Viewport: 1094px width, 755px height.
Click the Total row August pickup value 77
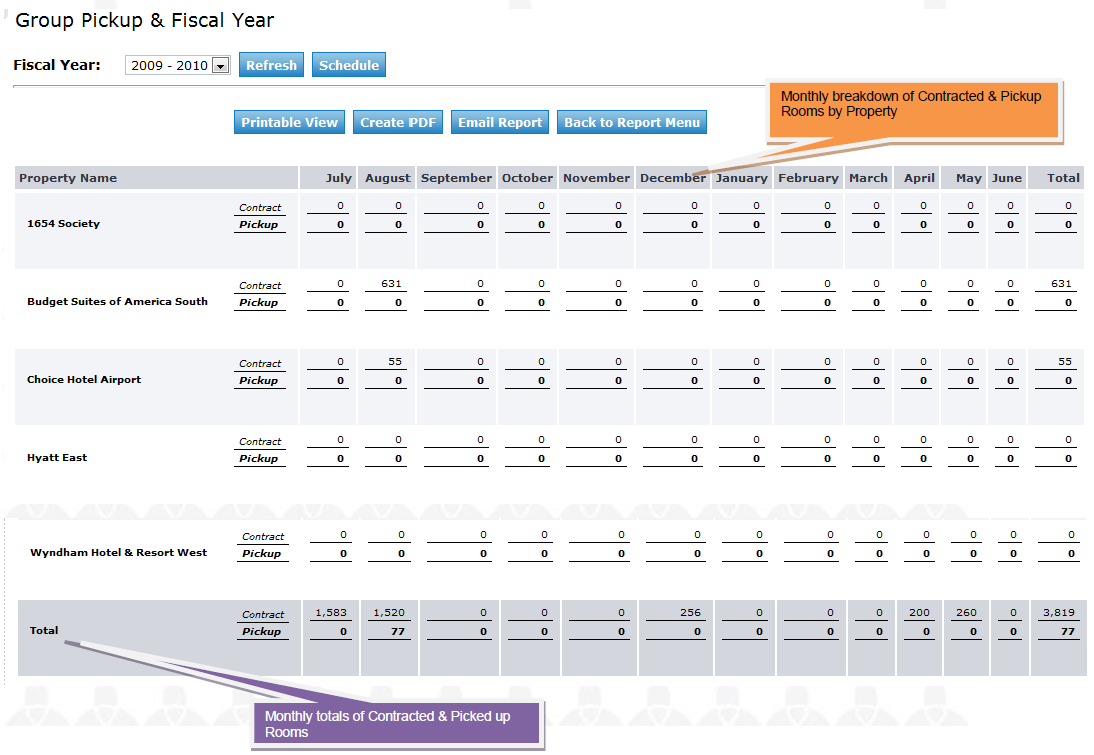[x=398, y=631]
